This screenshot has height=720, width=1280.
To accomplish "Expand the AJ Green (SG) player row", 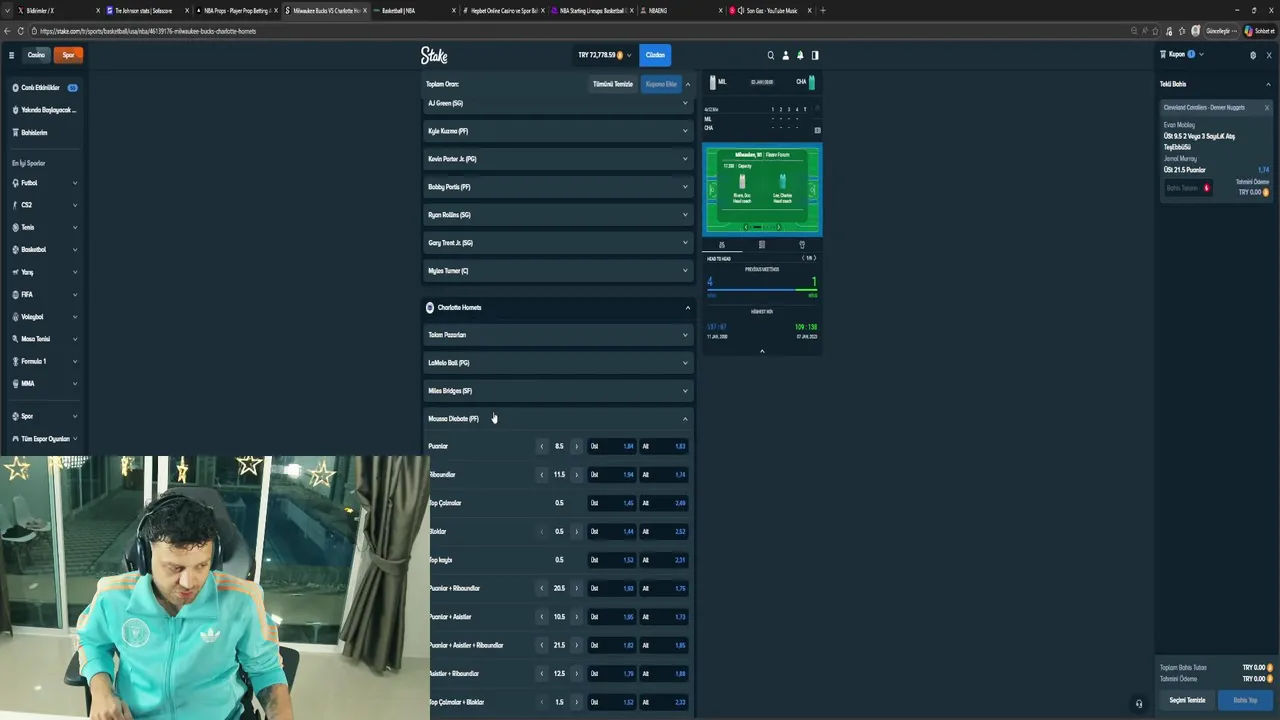I will click(557, 103).
